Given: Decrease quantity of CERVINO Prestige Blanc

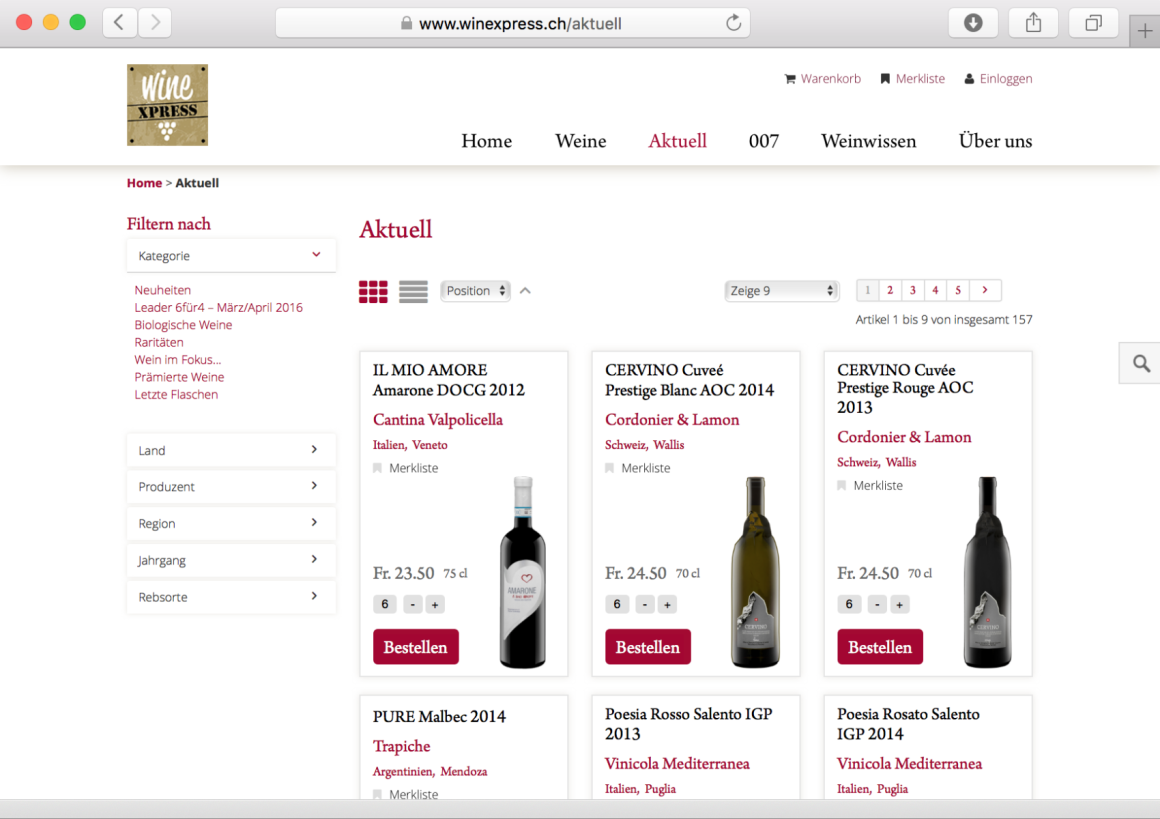Looking at the screenshot, I should (x=645, y=604).
